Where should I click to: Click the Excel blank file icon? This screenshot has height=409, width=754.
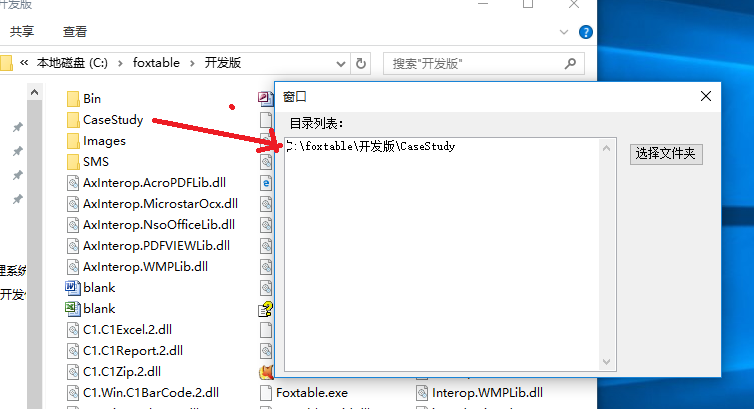point(73,309)
